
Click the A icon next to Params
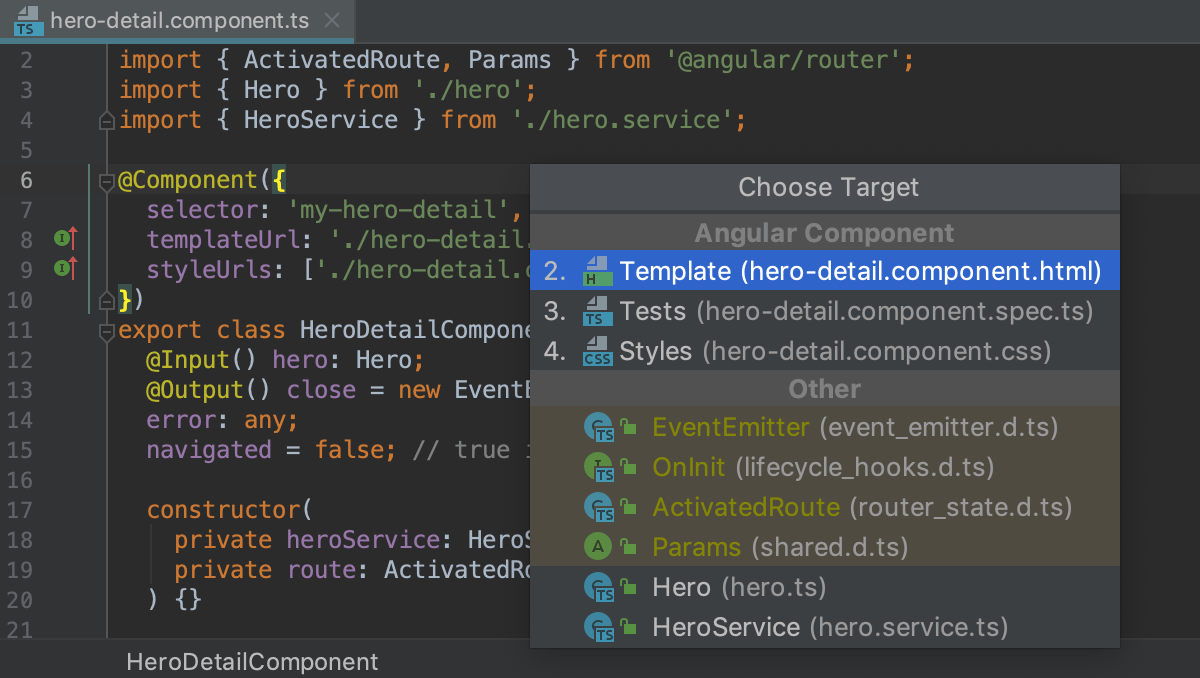click(597, 547)
